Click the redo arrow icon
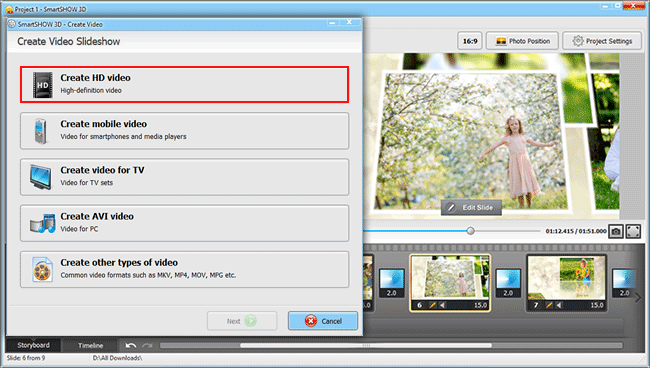 click(x=147, y=345)
